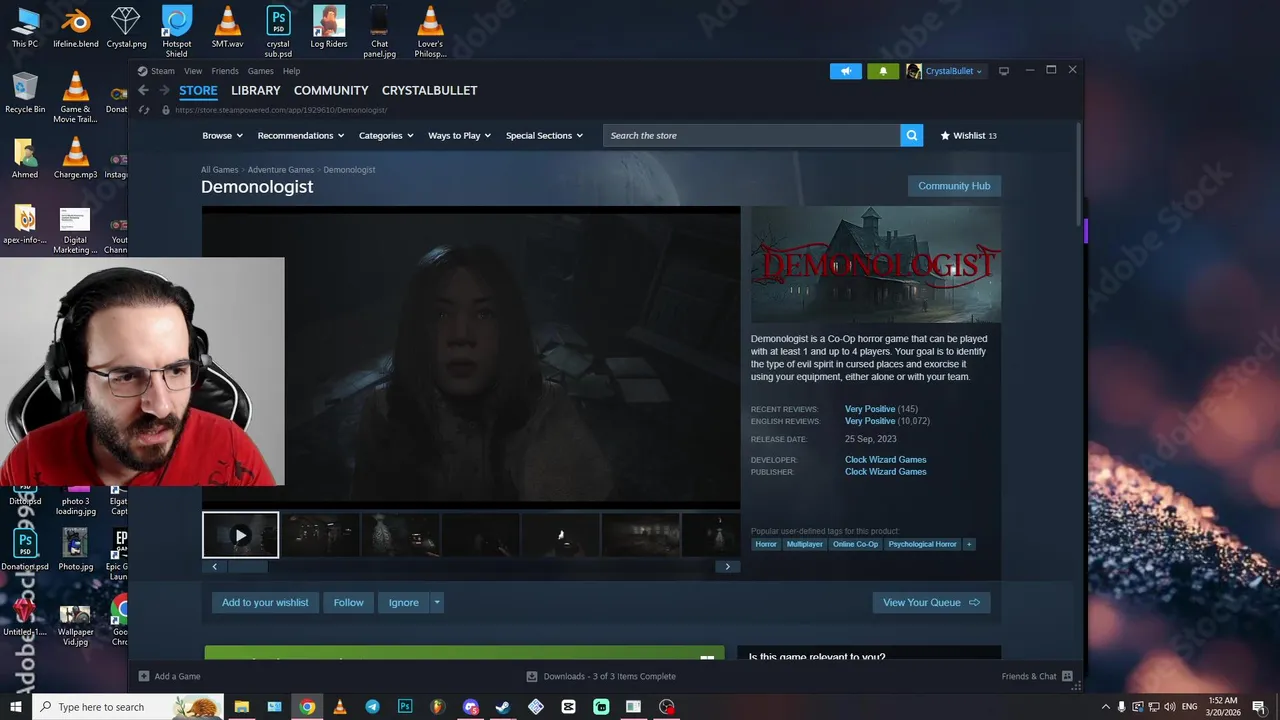
Task: Open Blender lifeline.blend desktop icon
Action: 75,28
